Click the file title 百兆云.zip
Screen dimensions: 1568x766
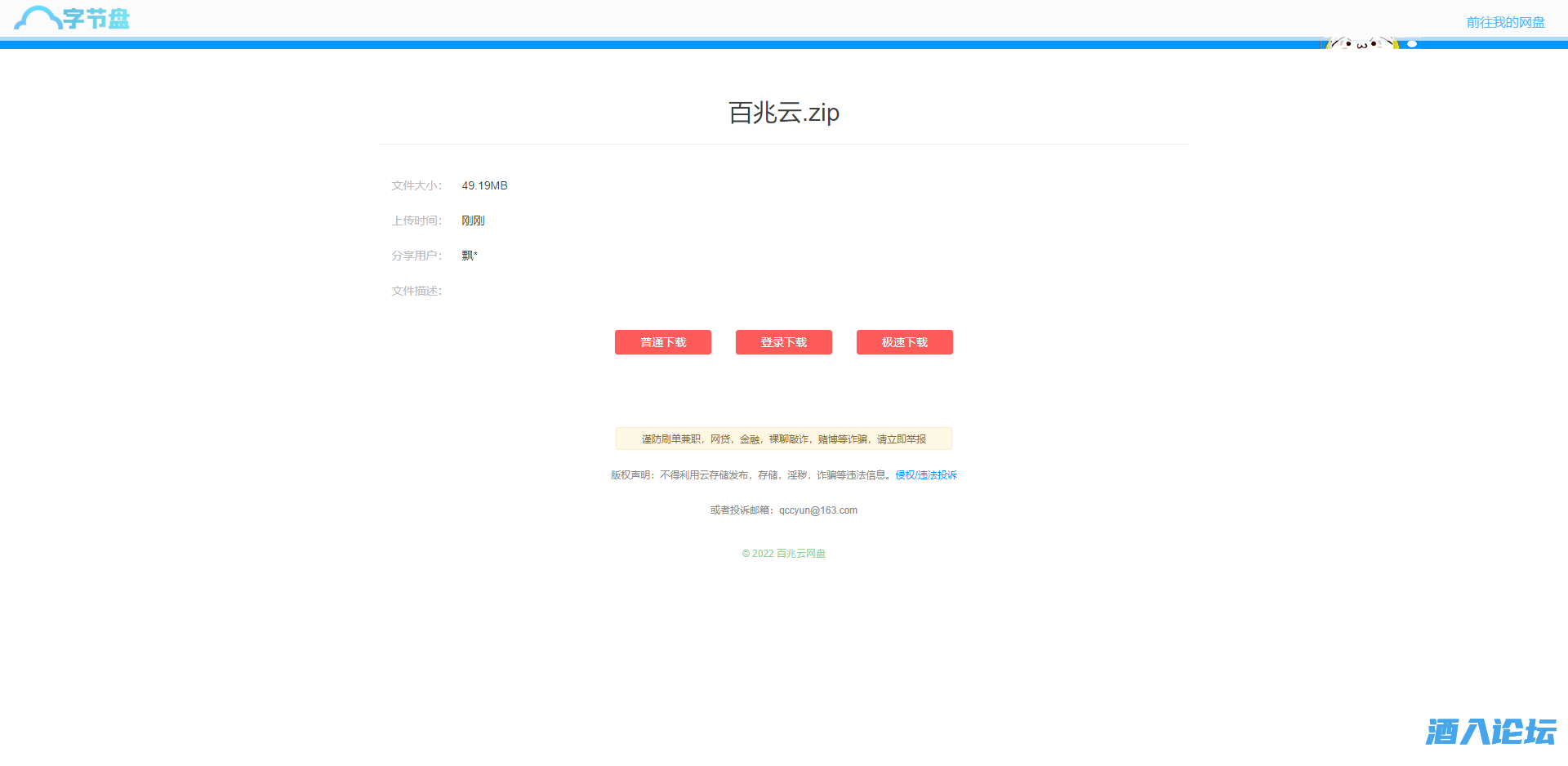click(783, 113)
